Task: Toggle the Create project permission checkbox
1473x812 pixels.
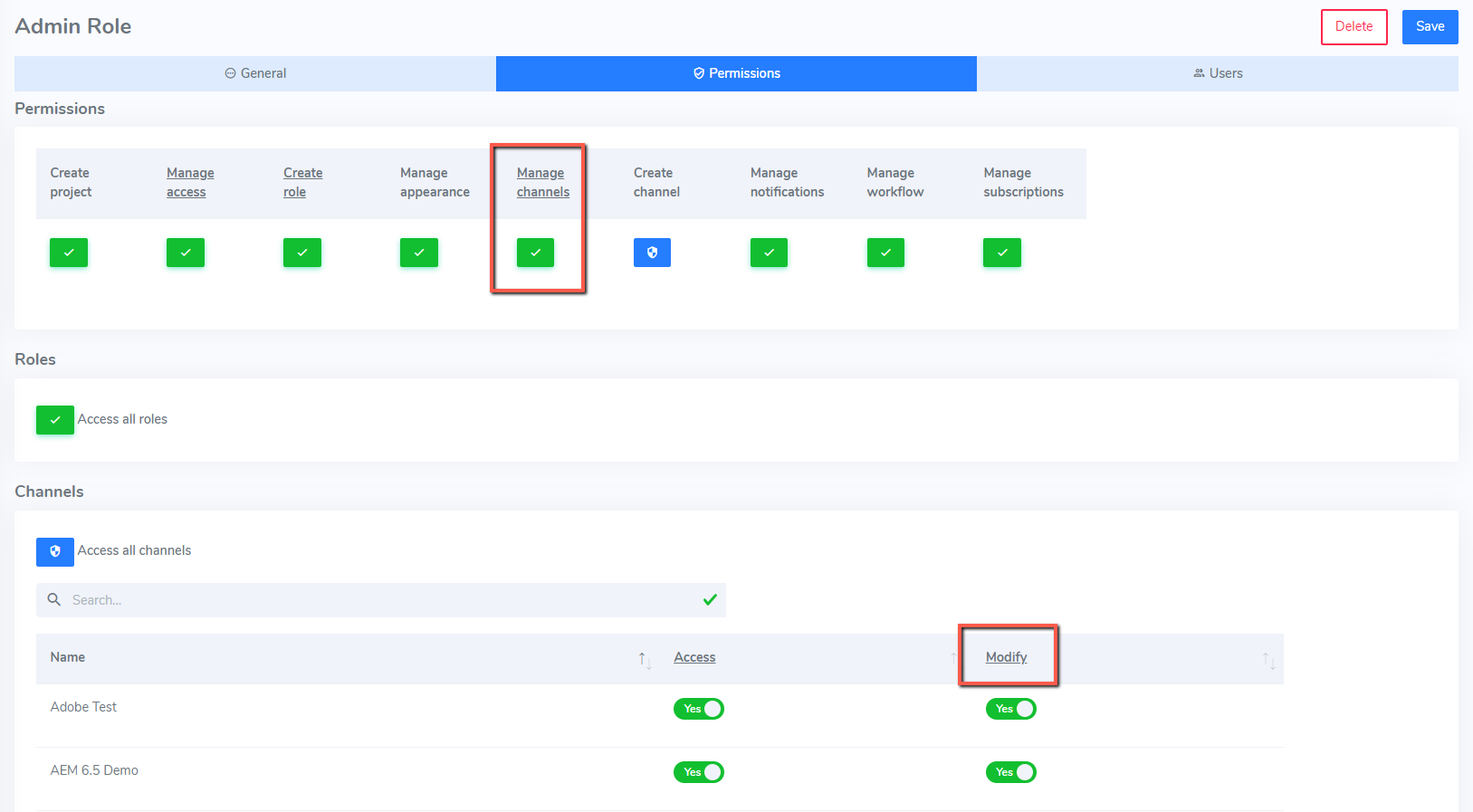Action: coord(69,253)
